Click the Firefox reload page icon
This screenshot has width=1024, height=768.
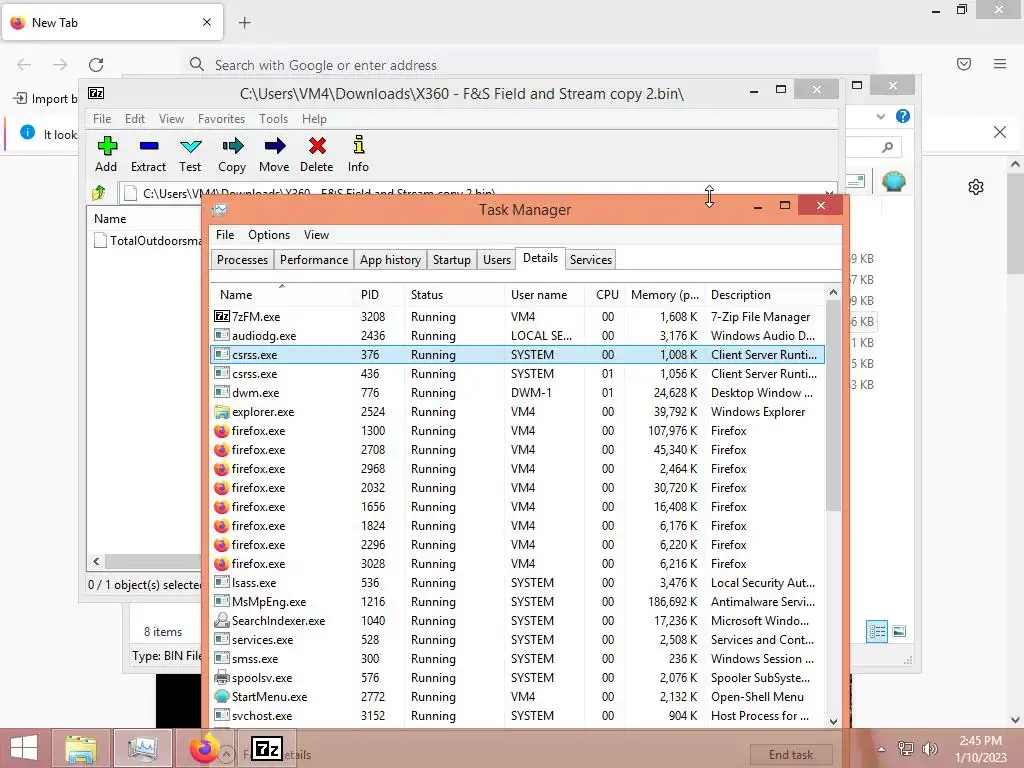tap(96, 64)
